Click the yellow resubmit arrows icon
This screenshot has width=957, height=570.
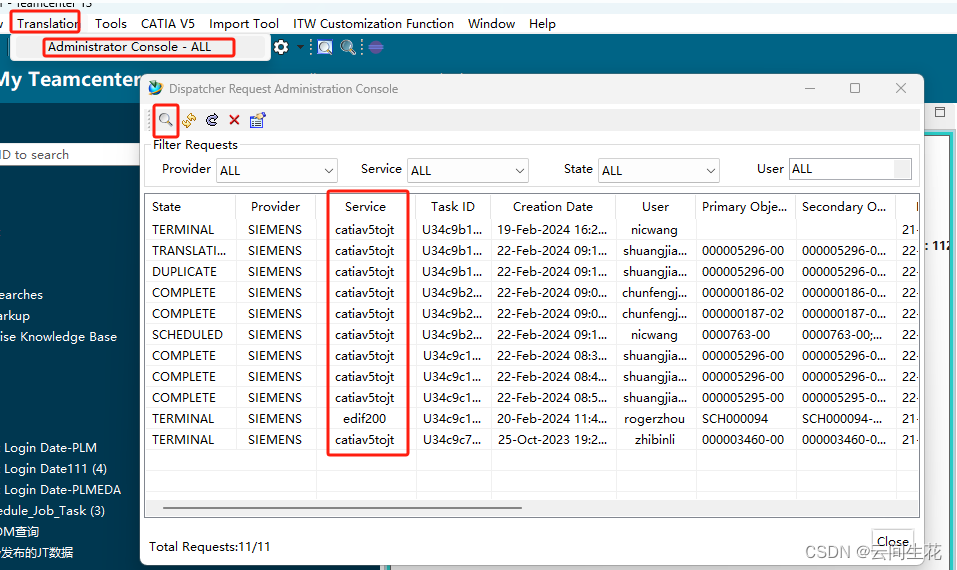tap(189, 120)
